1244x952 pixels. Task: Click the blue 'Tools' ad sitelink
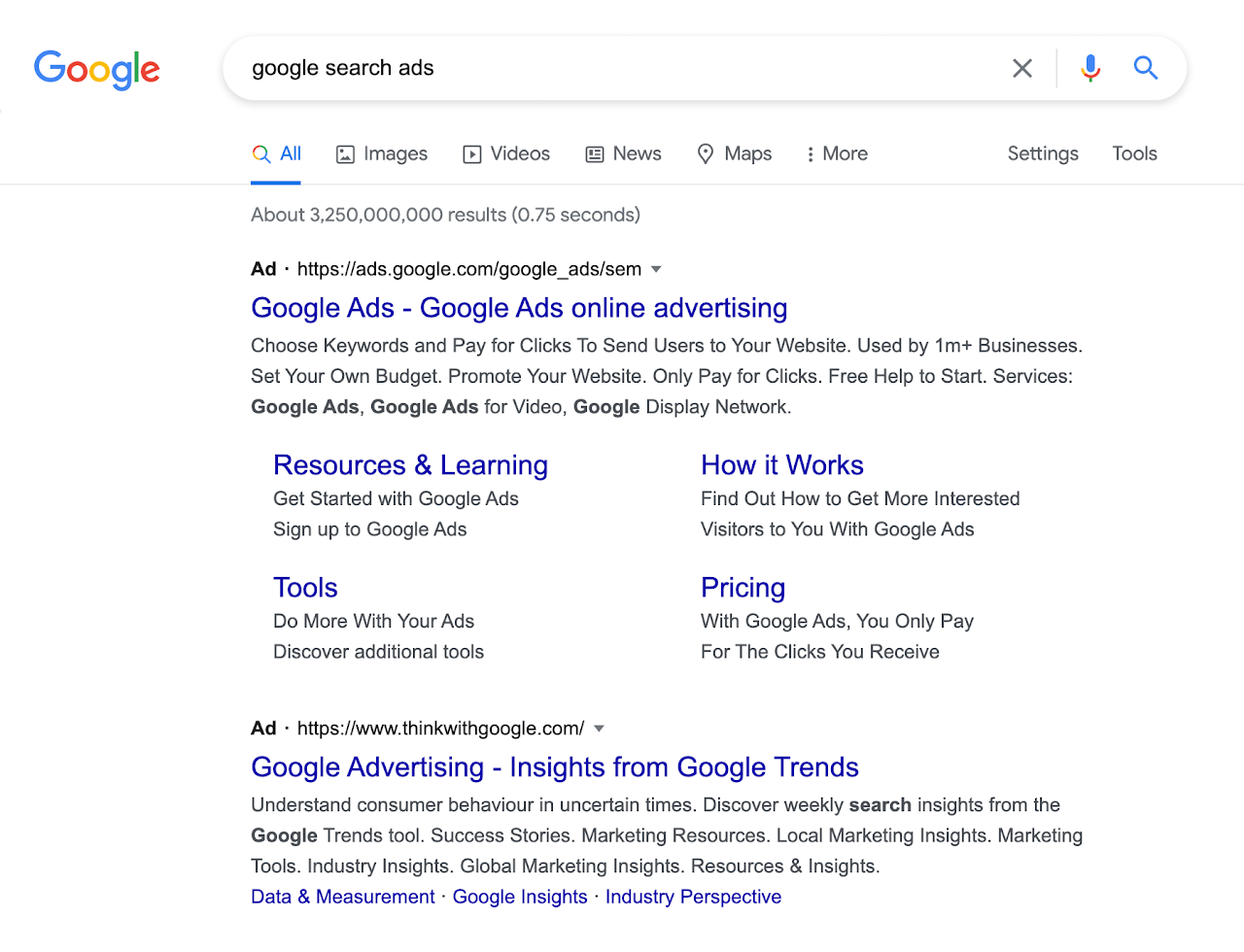tap(305, 588)
